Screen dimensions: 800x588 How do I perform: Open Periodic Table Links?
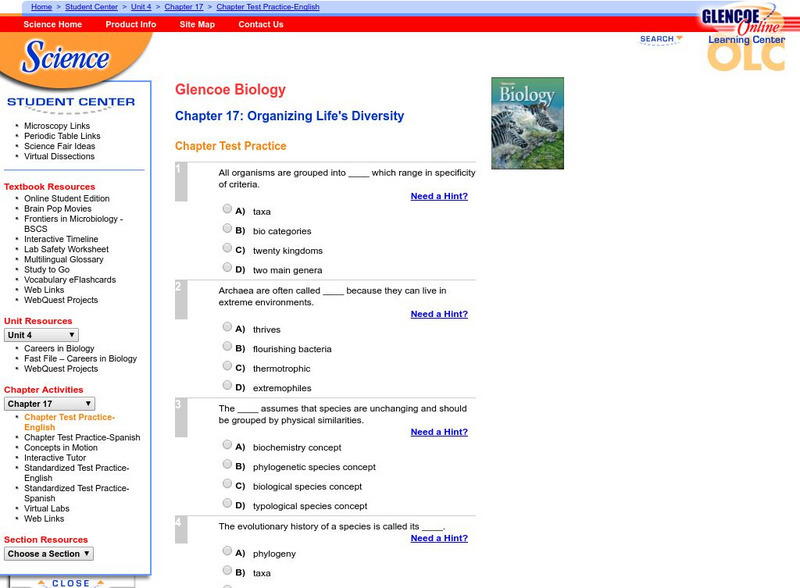click(62, 136)
